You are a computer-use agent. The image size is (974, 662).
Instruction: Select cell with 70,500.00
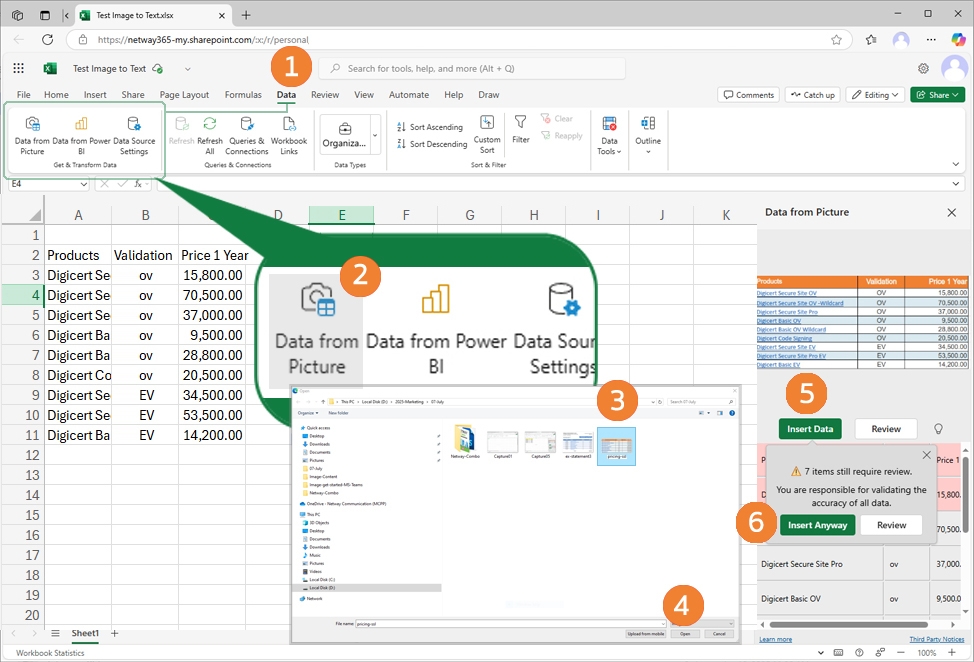coord(212,295)
